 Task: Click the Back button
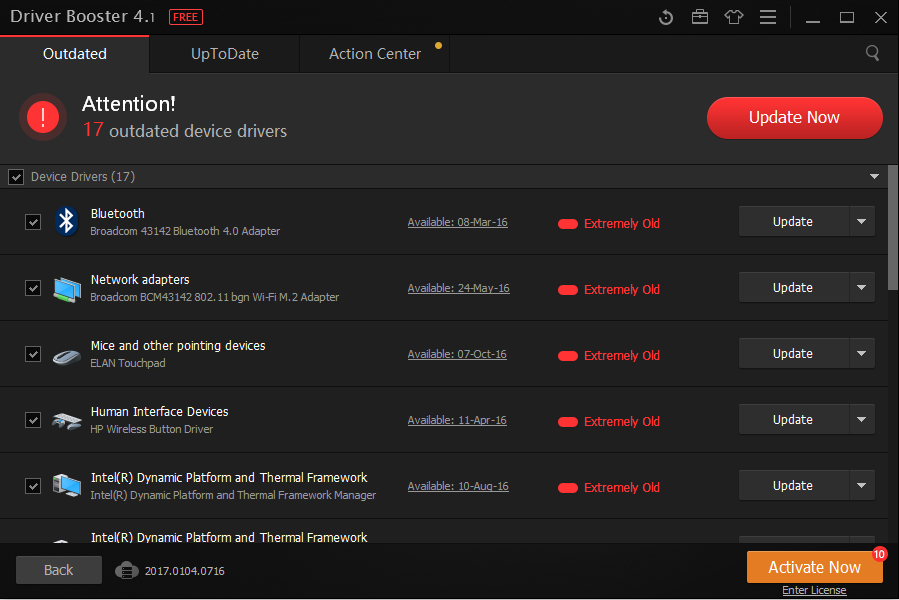(59, 570)
